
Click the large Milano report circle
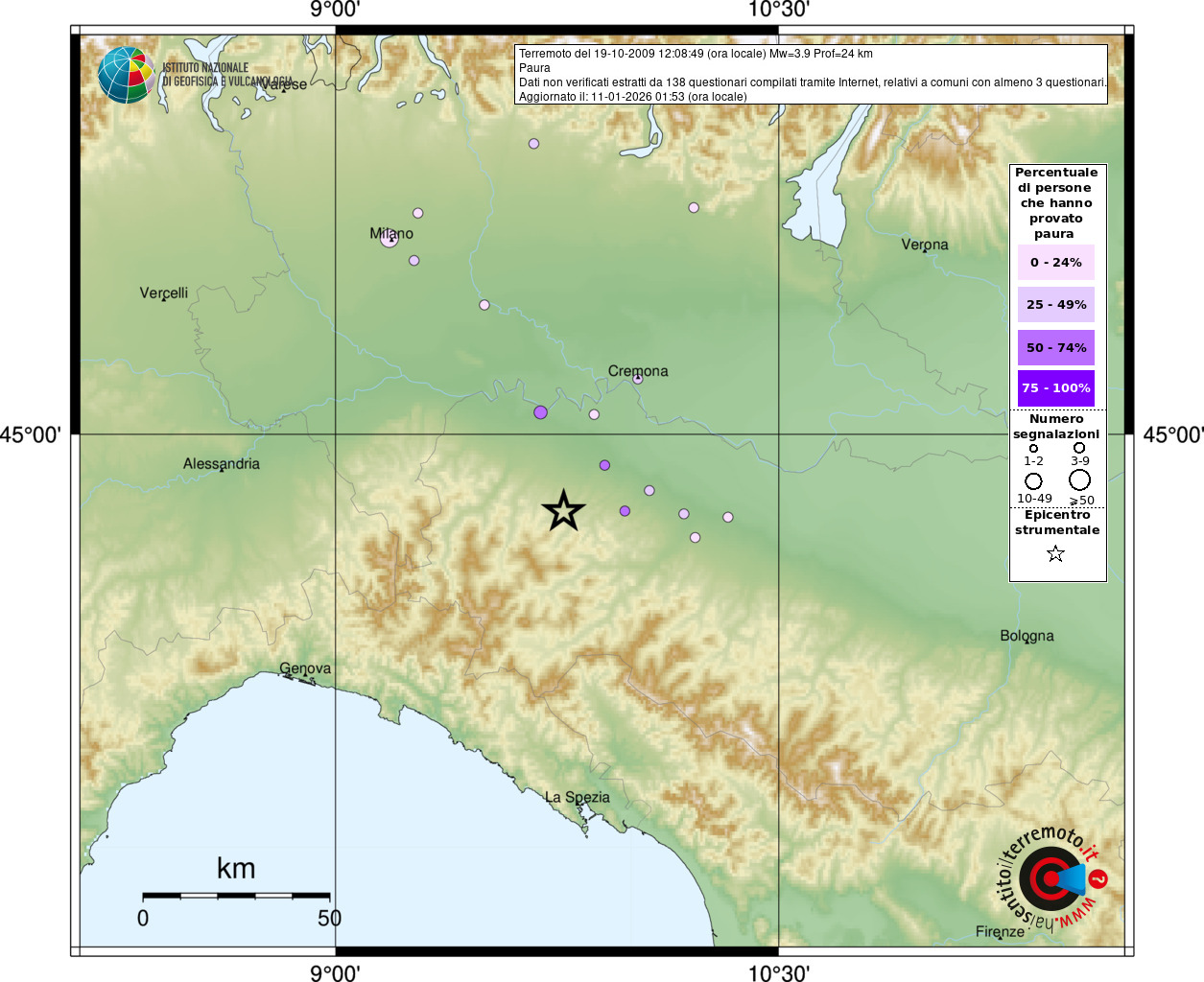tap(389, 239)
